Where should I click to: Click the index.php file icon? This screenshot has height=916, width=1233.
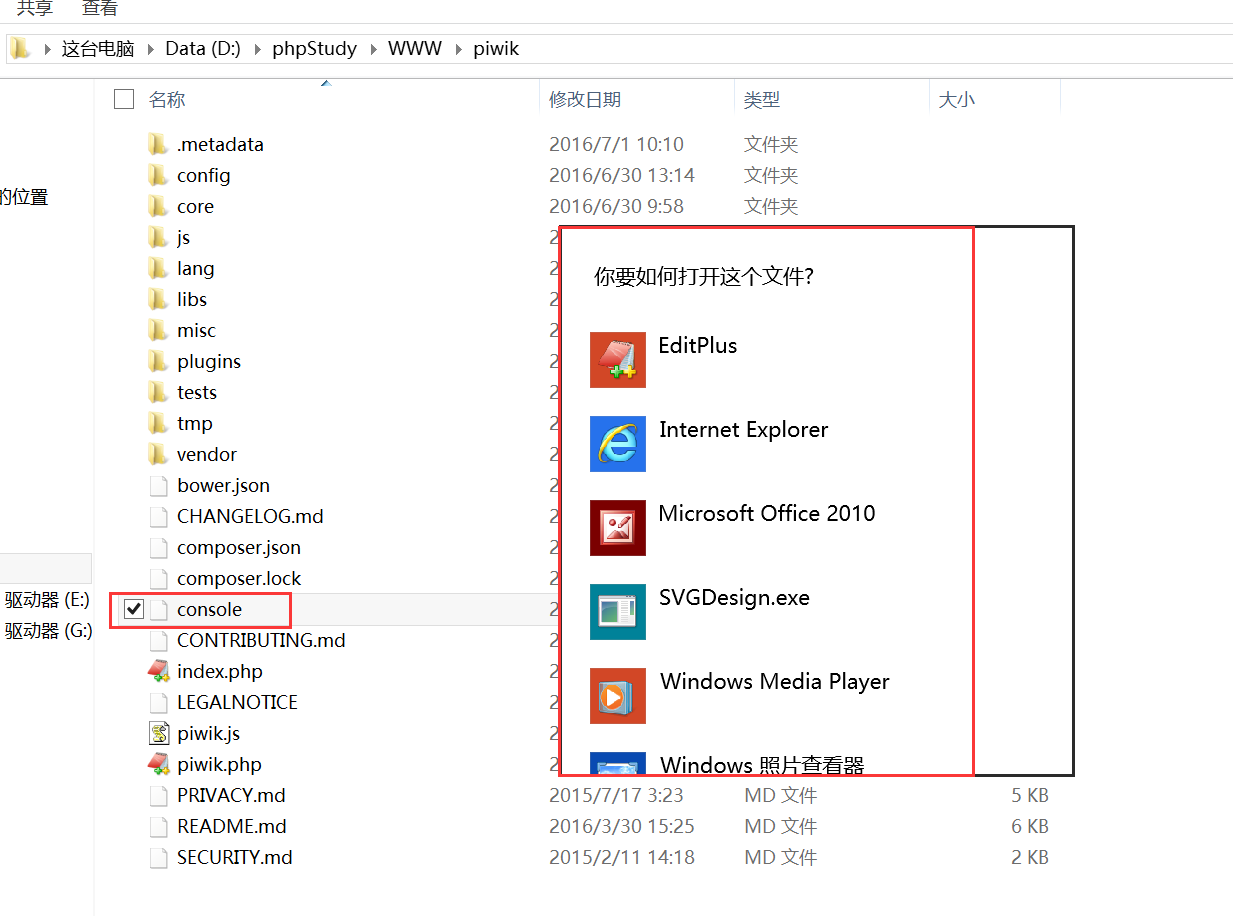(157, 671)
